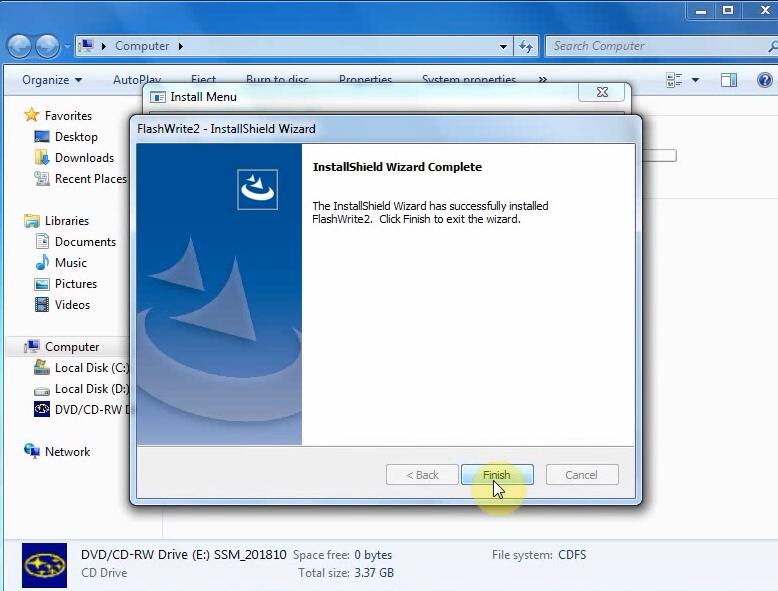This screenshot has height=591, width=778.
Task: Click AutoPlay in the Explorer toolbar
Action: click(137, 79)
